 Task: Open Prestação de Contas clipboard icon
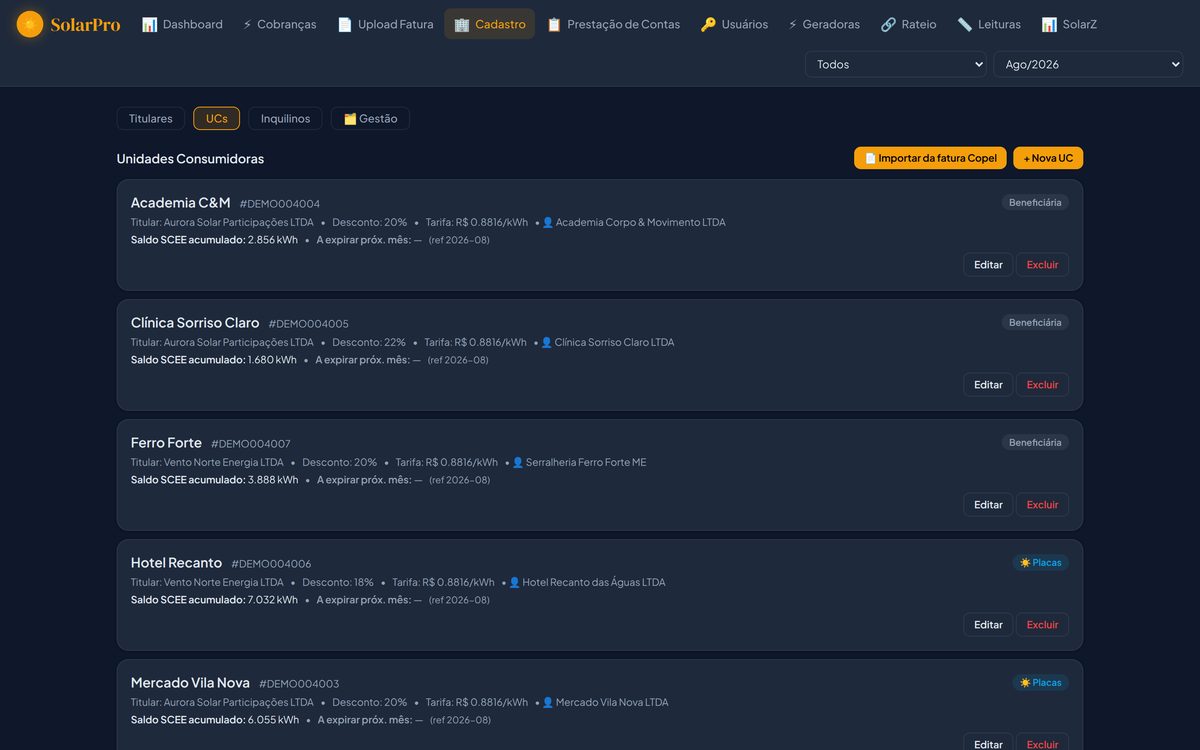554,24
